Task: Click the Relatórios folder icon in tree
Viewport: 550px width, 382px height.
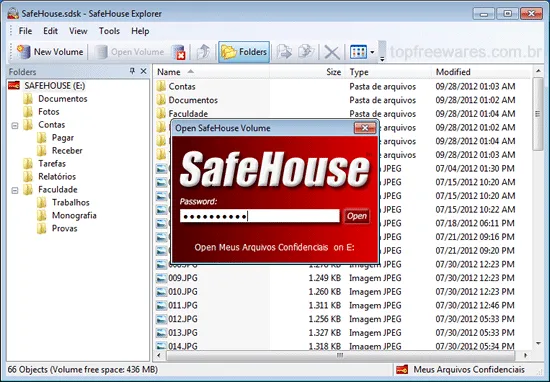Action: coord(28,176)
